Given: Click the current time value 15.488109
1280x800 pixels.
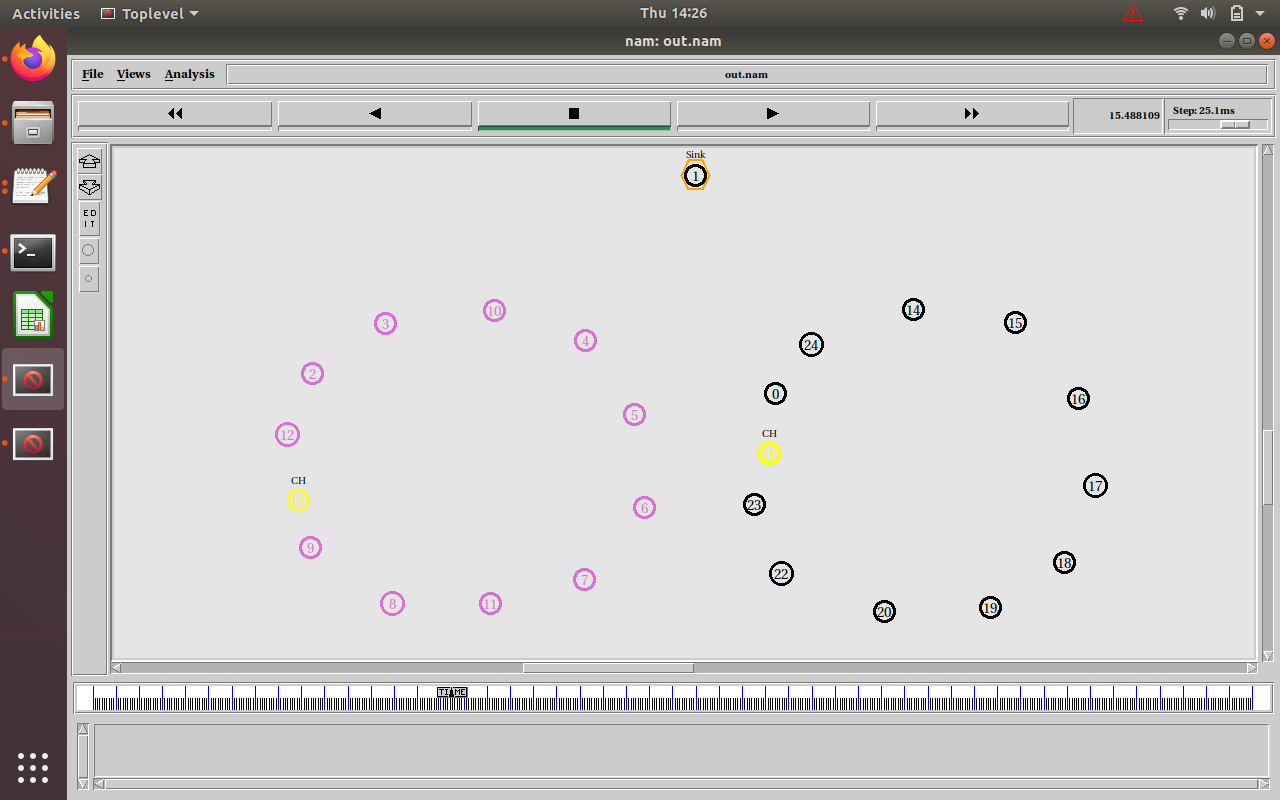Looking at the screenshot, I should coord(1134,115).
